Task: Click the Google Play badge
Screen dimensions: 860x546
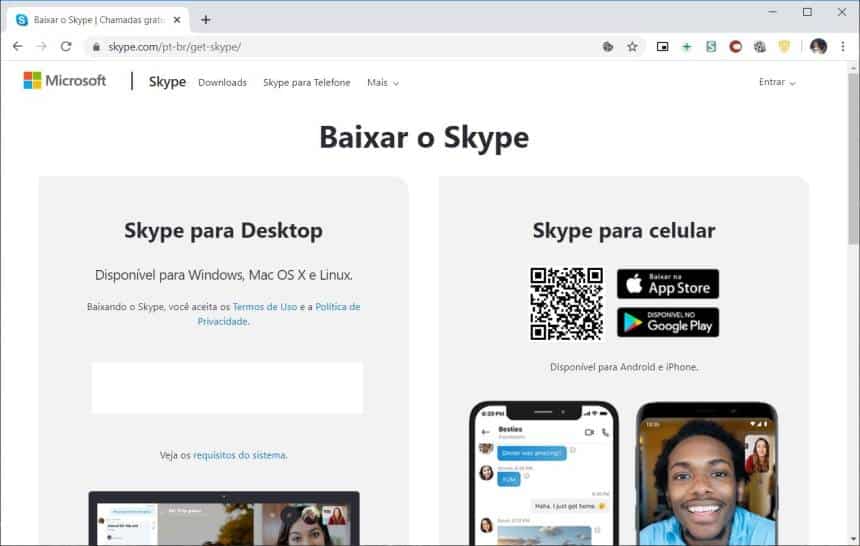Action: [x=667, y=322]
